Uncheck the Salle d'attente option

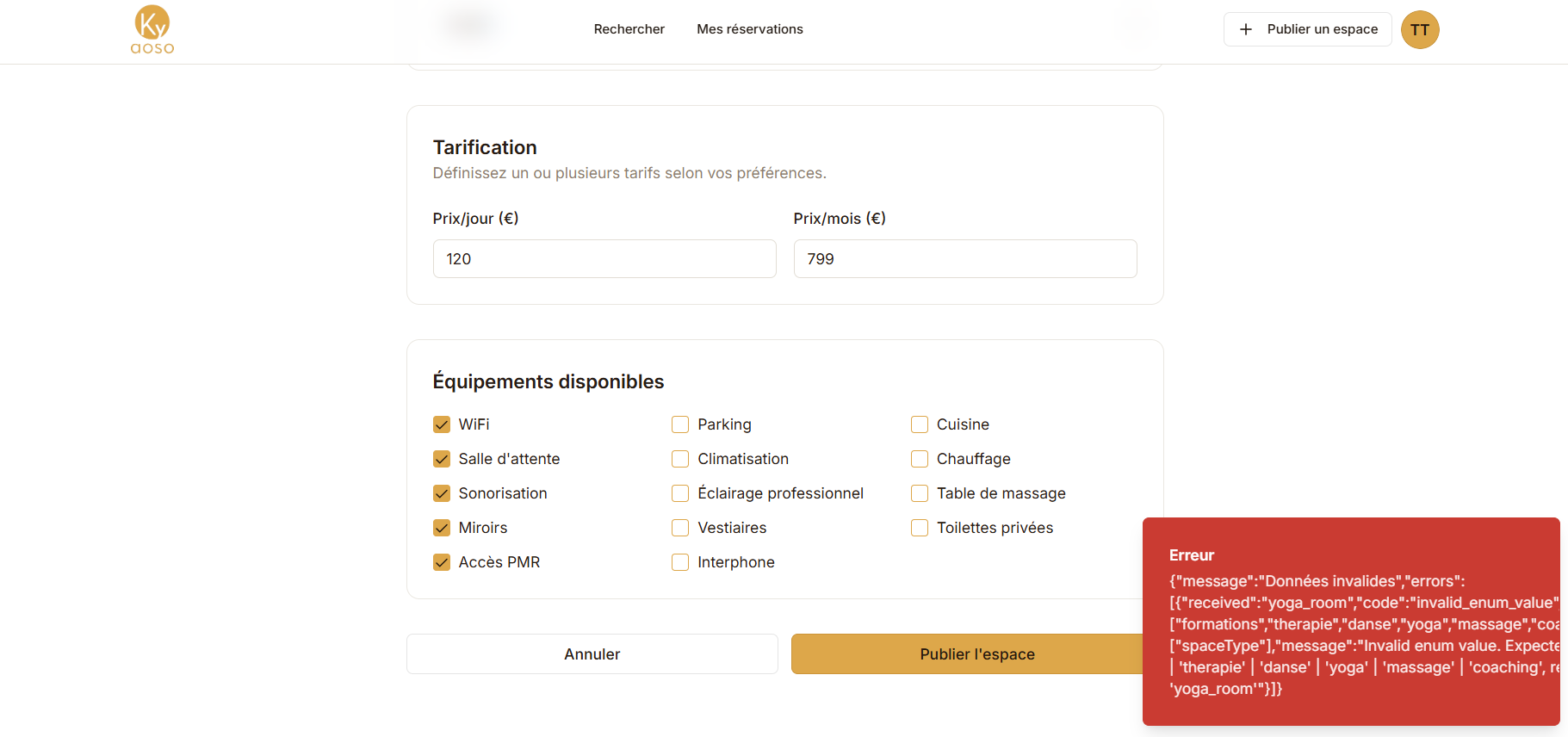click(442, 459)
